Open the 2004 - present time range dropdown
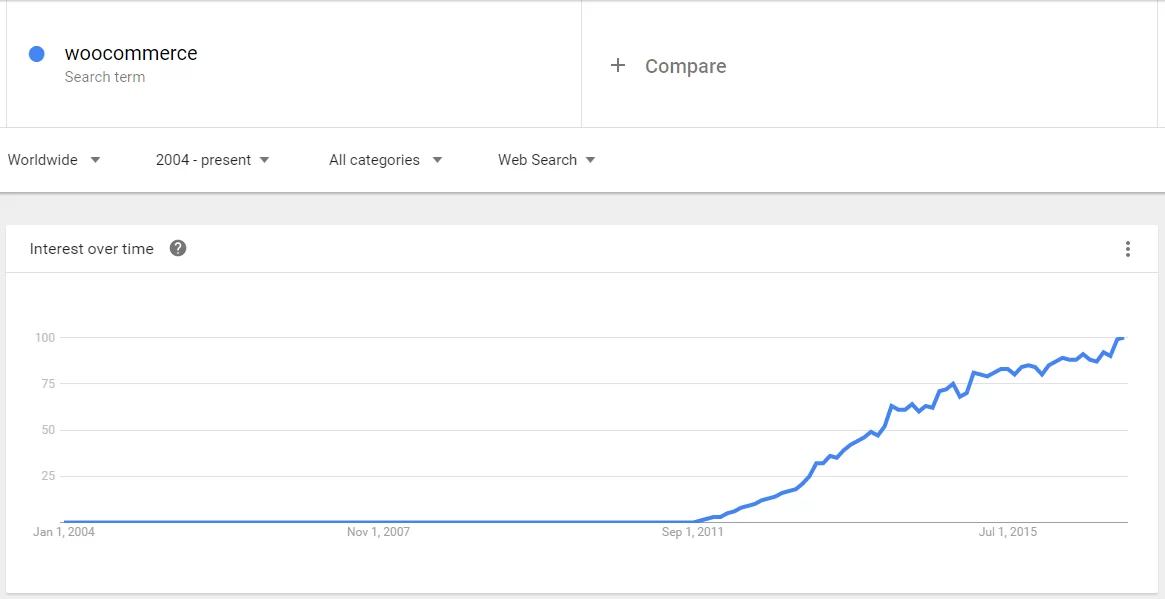Screen dimensions: 1165x599 [212, 160]
